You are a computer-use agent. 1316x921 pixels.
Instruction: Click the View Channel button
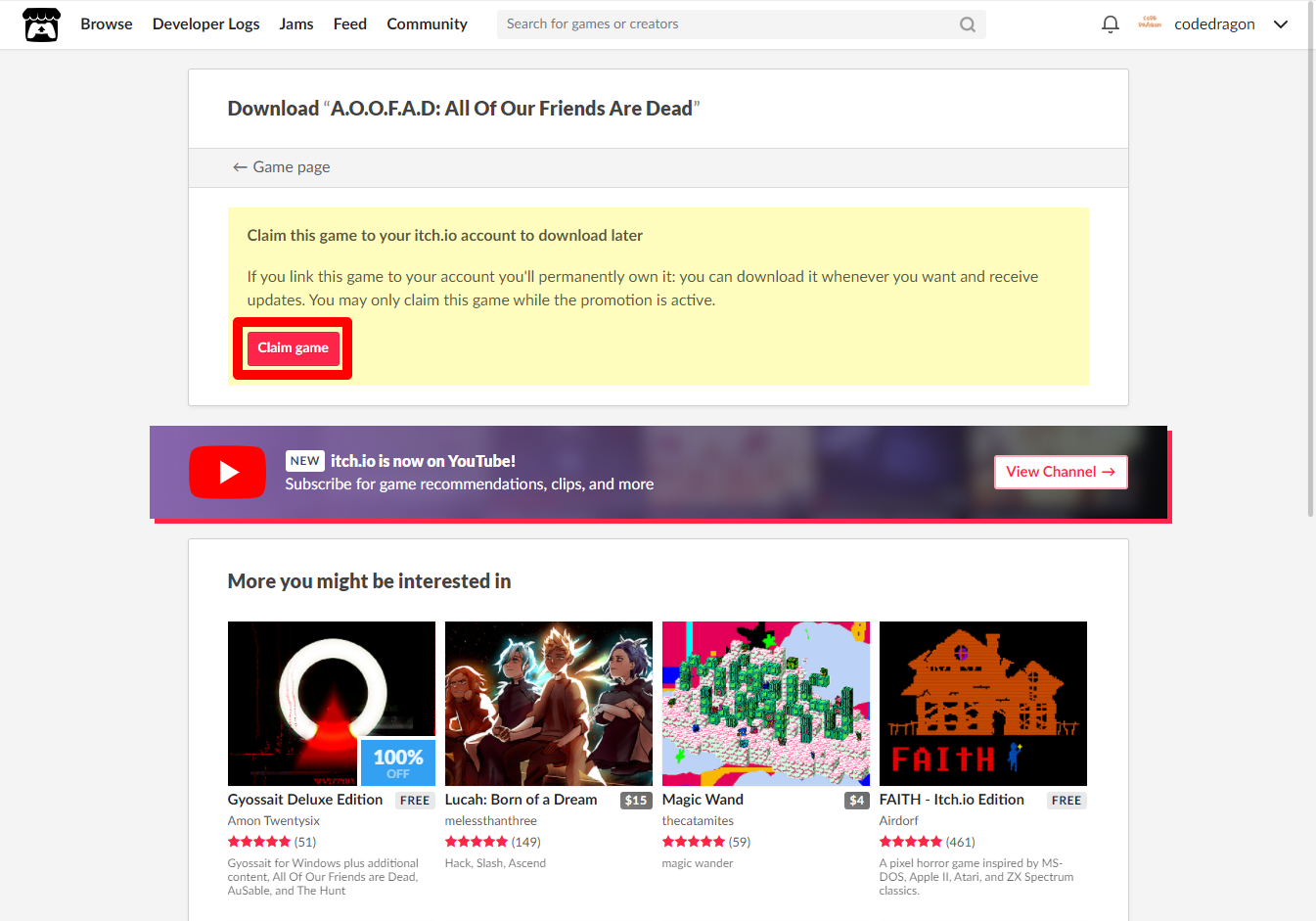click(x=1061, y=472)
